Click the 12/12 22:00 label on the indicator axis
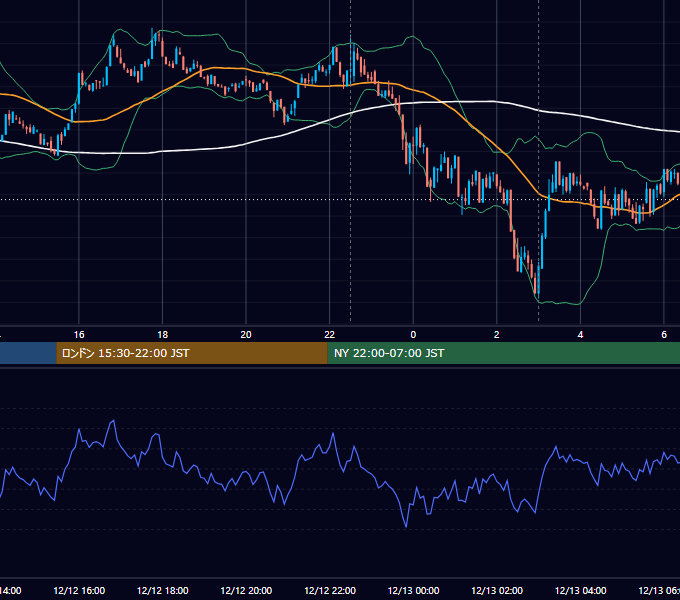 pyautogui.click(x=330, y=590)
